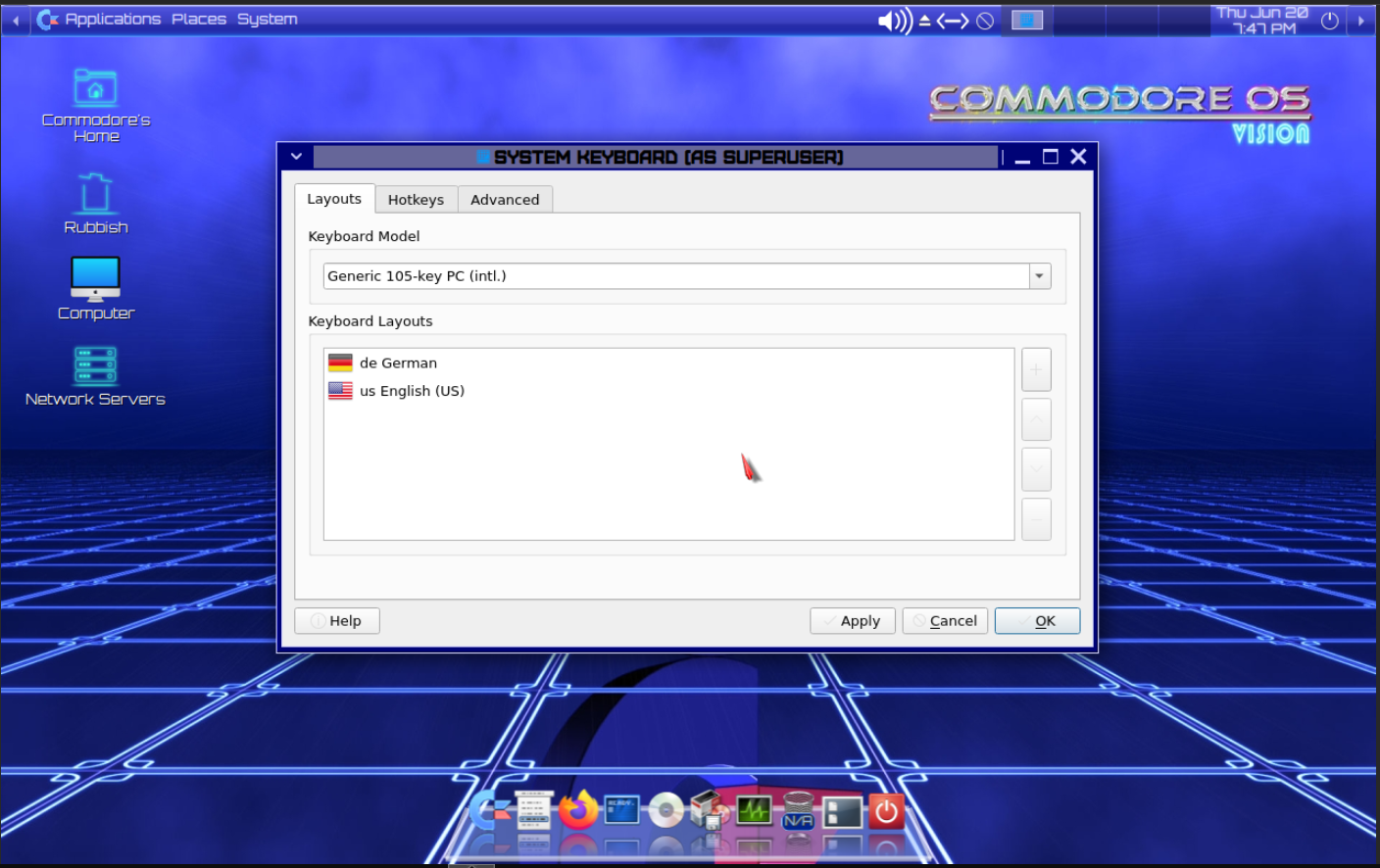
Task: Click the date and time clock
Action: [1262, 21]
